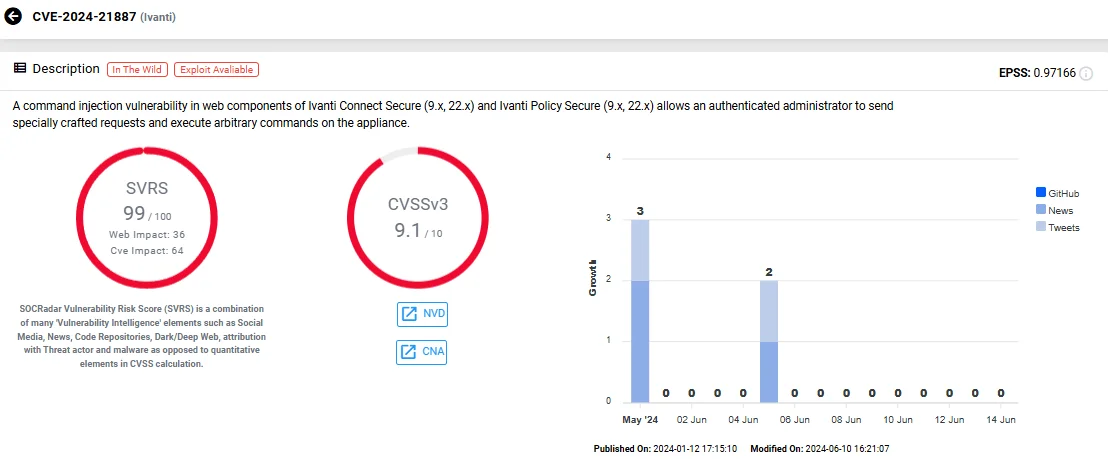
Task: Click the 14 Jun axis label
Action: 1001,419
